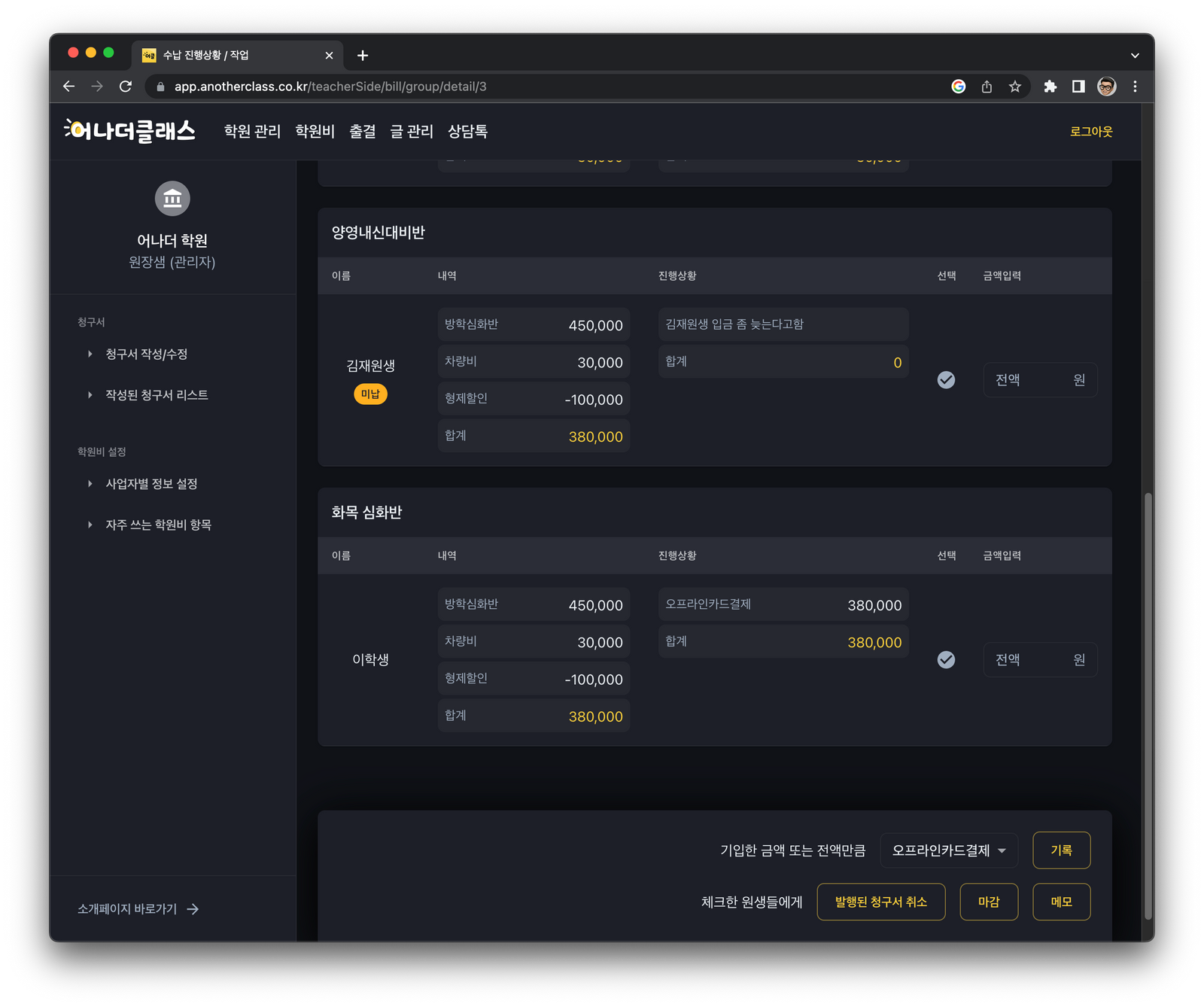
Task: Click the 발행된 청구서 취소 button
Action: tap(880, 902)
